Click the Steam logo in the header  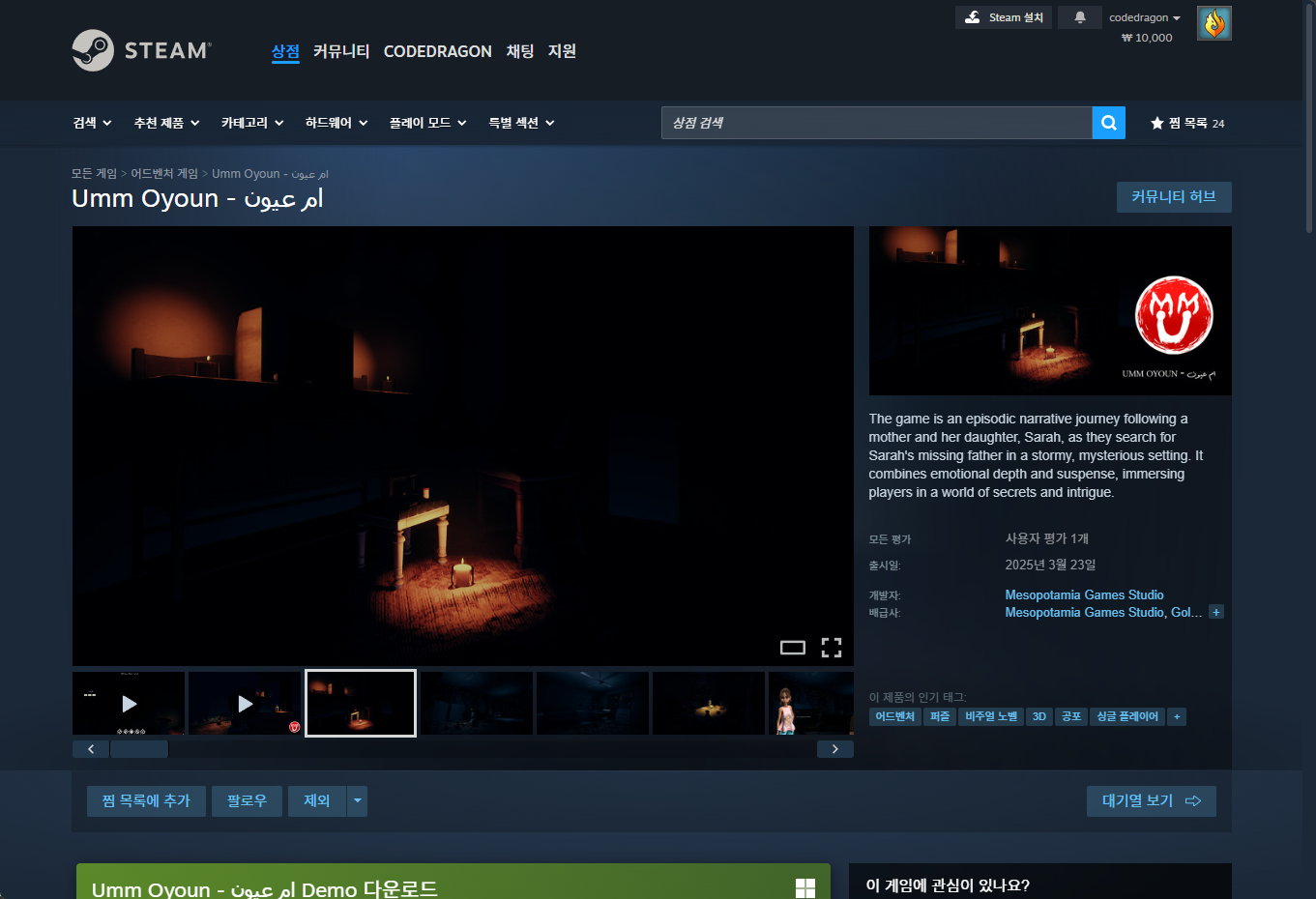tap(141, 50)
